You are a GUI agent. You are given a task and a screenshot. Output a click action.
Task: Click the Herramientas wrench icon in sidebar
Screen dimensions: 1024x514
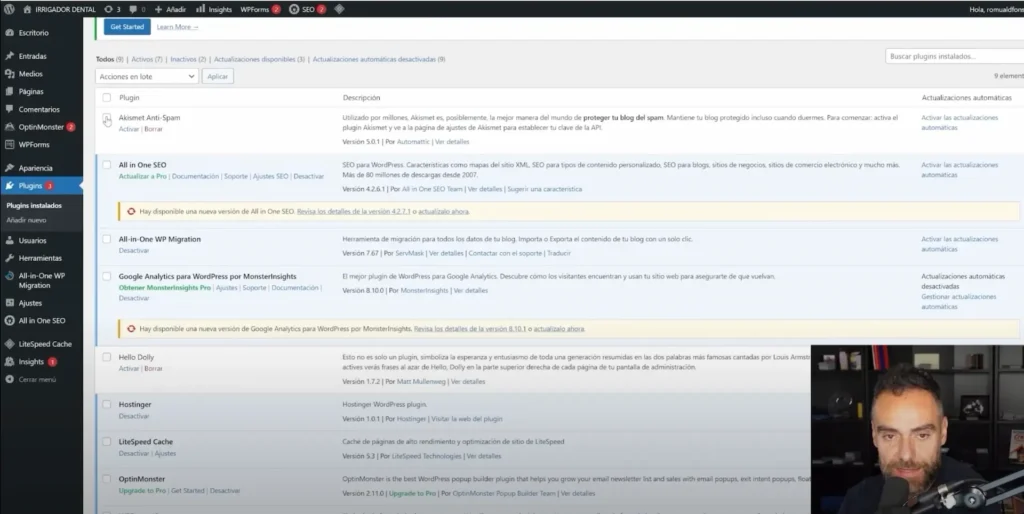click(x=9, y=258)
